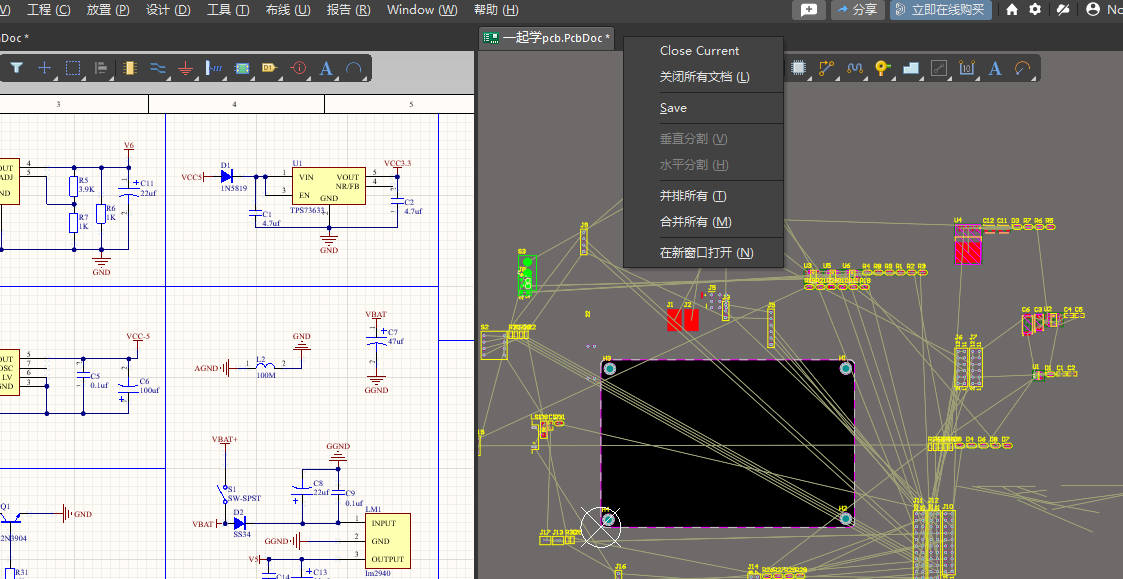
Task: Open the 工具 (T) menu
Action: tap(228, 9)
